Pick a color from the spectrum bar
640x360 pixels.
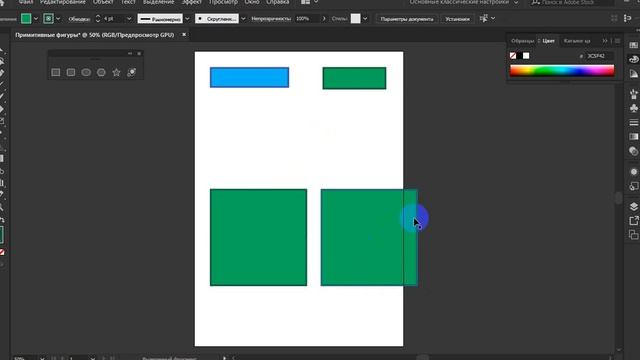(x=562, y=71)
